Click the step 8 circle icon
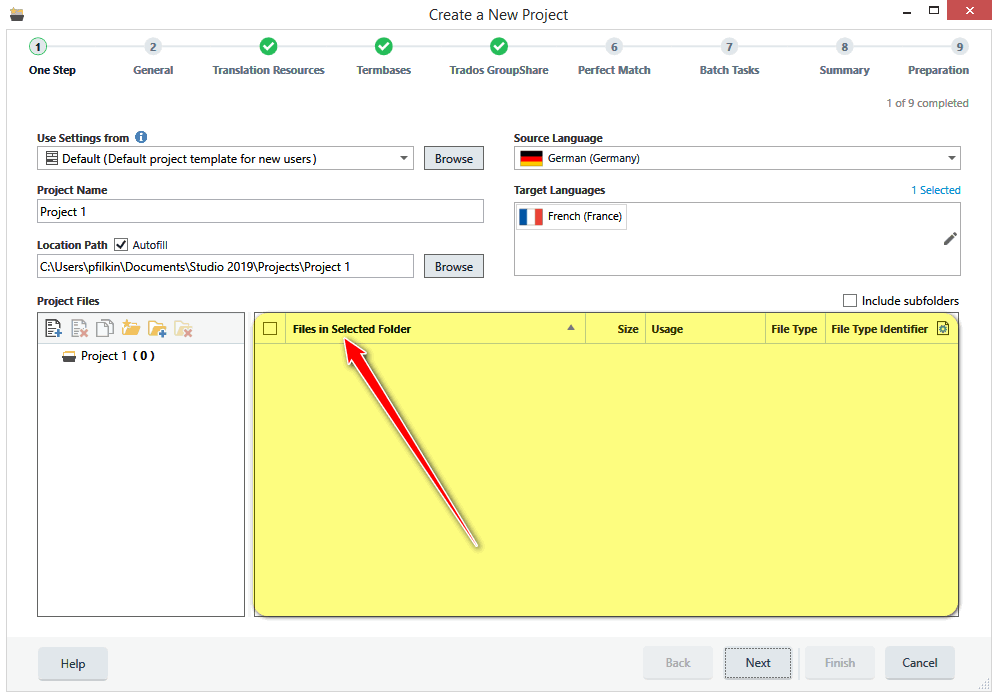 tap(844, 46)
